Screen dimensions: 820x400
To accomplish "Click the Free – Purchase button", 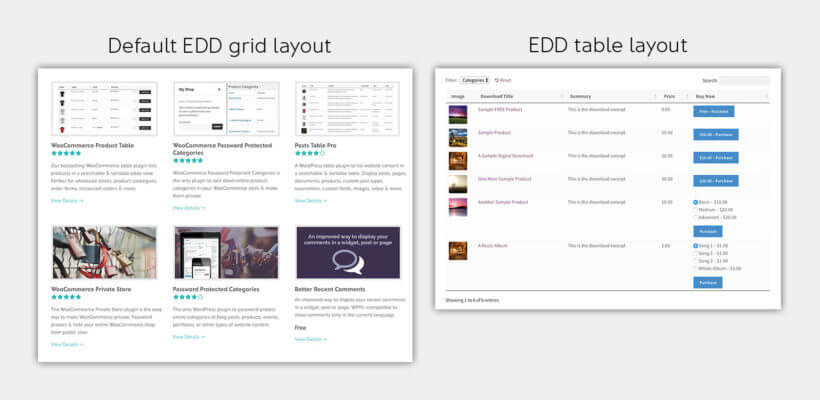I will 713,111.
